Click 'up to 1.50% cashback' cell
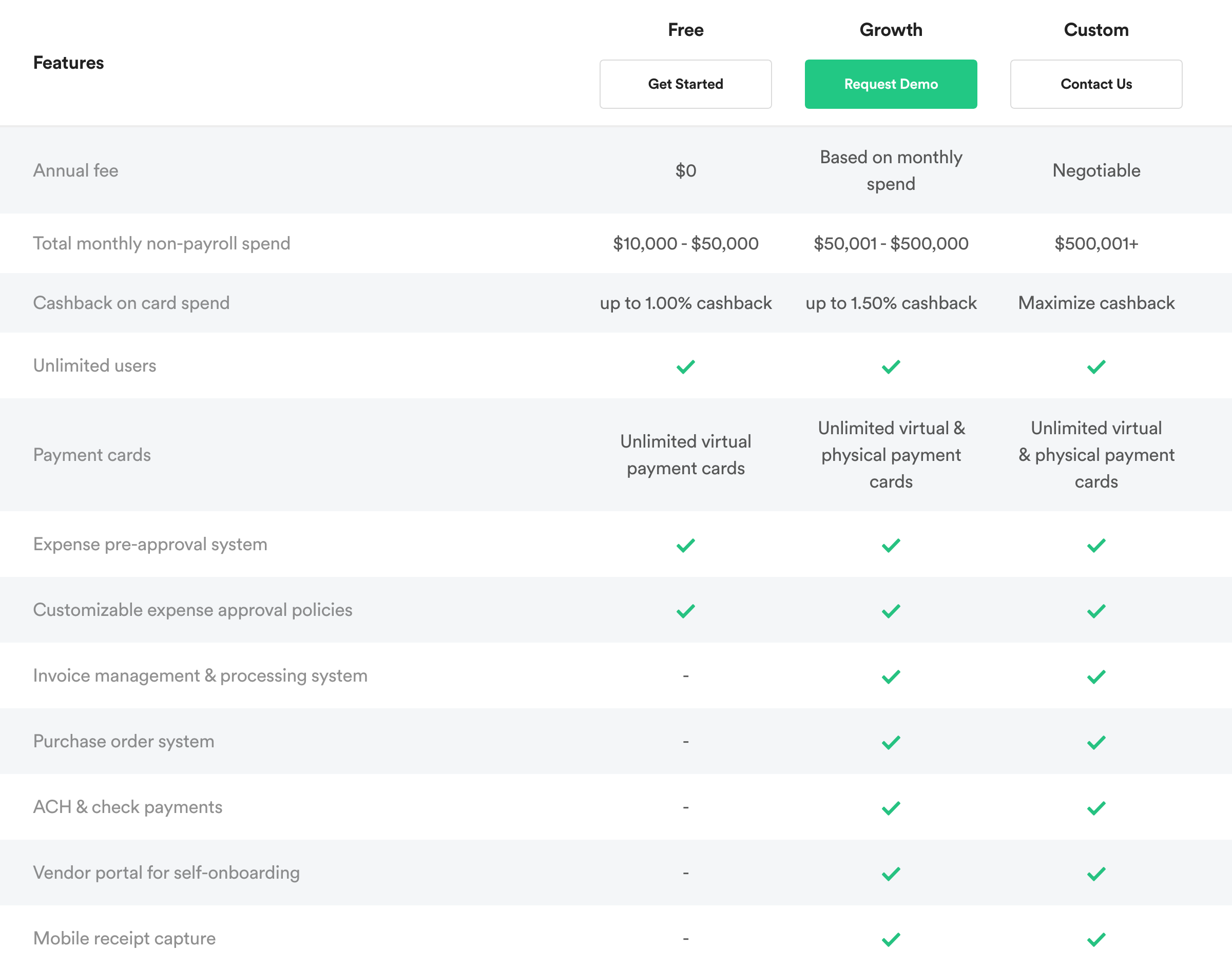 click(x=890, y=303)
